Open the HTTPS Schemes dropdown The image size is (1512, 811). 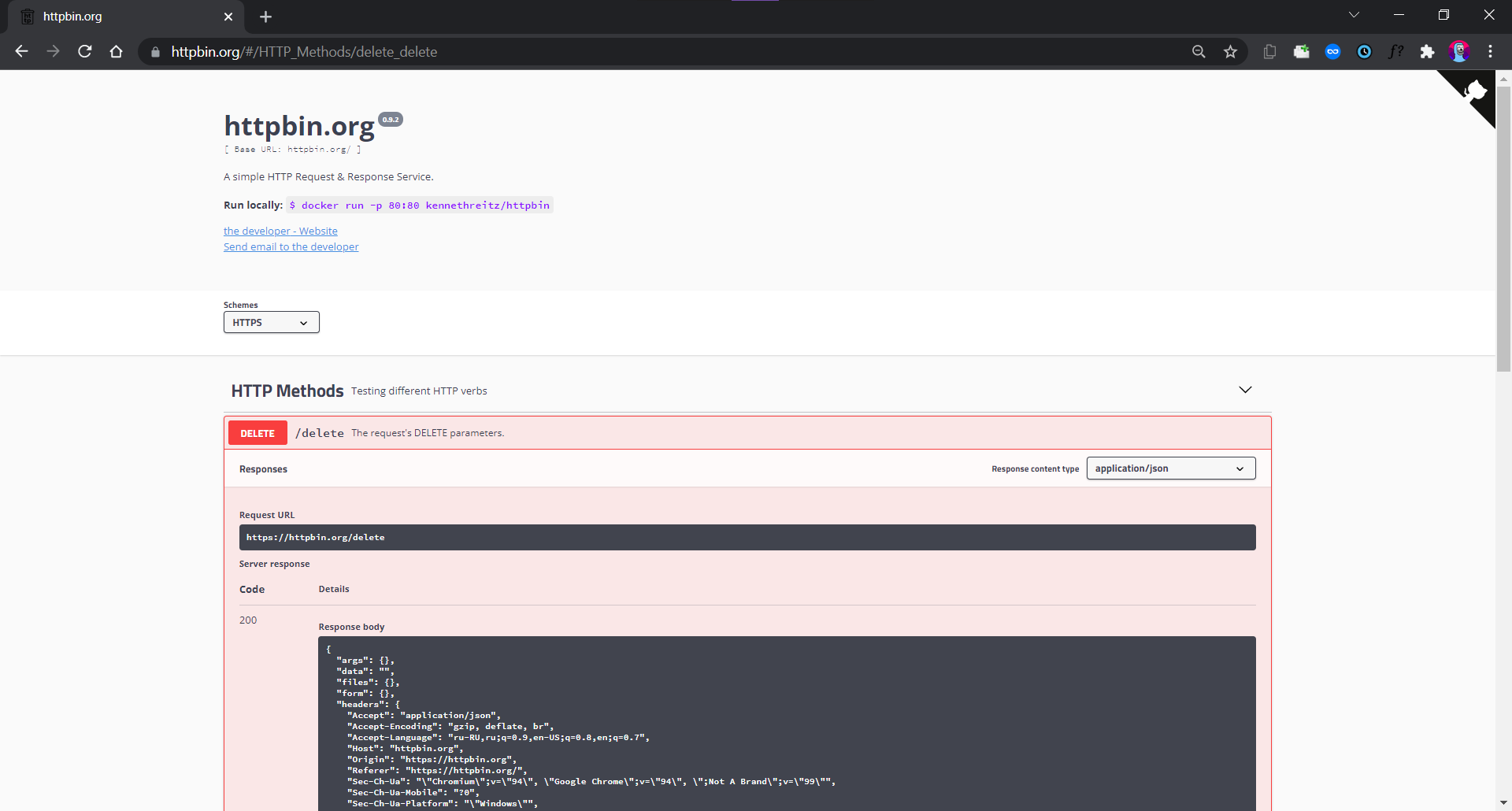272,322
